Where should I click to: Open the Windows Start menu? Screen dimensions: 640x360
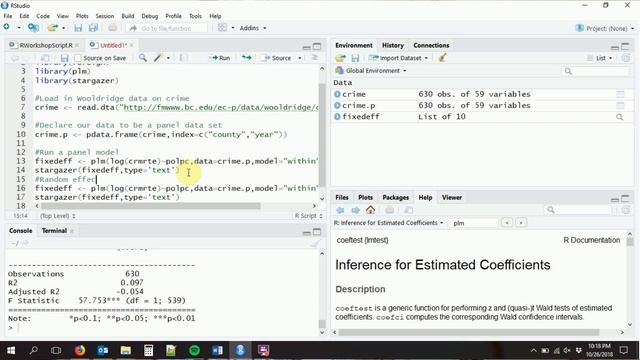tap(11, 350)
